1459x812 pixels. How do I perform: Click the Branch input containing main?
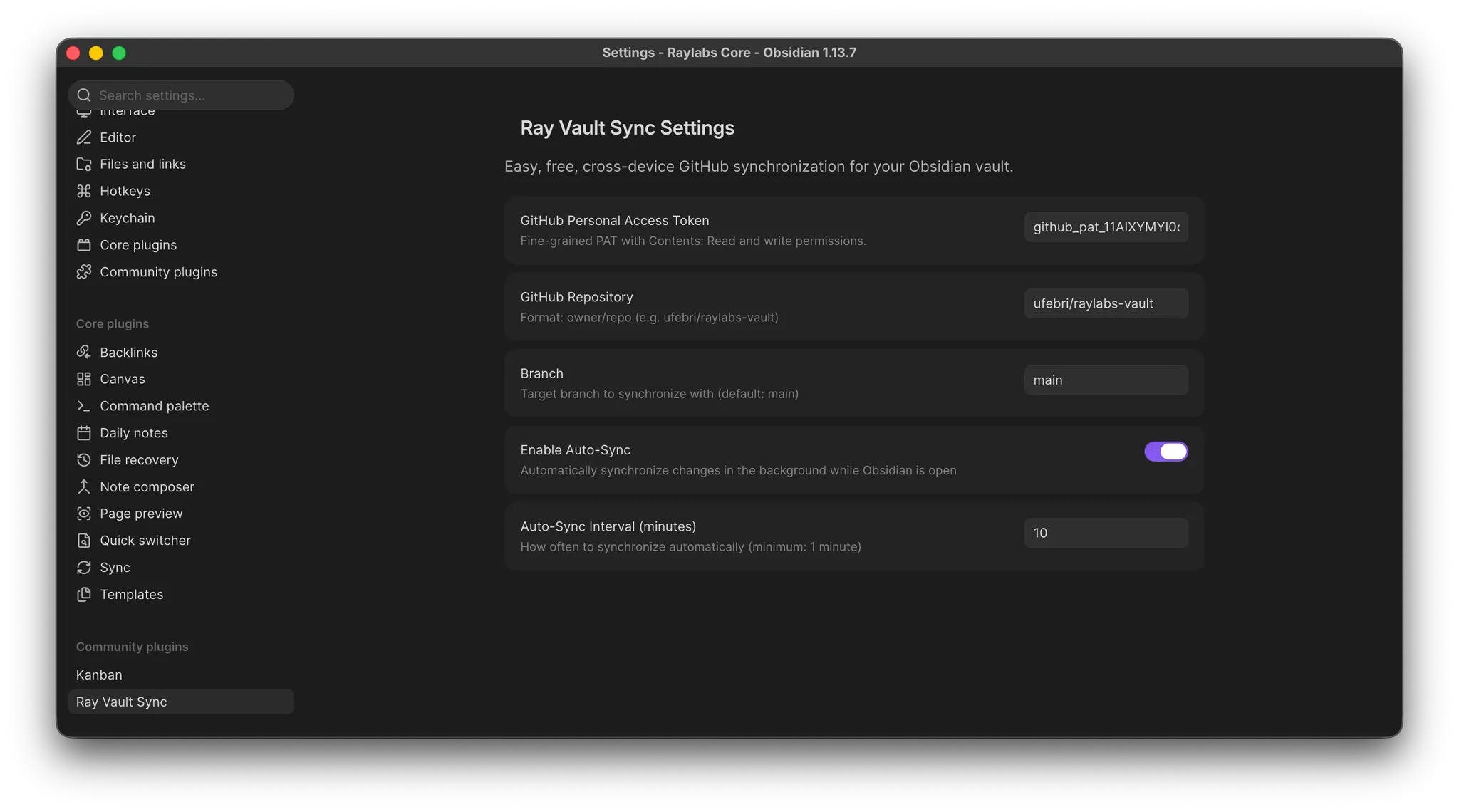[x=1106, y=380]
